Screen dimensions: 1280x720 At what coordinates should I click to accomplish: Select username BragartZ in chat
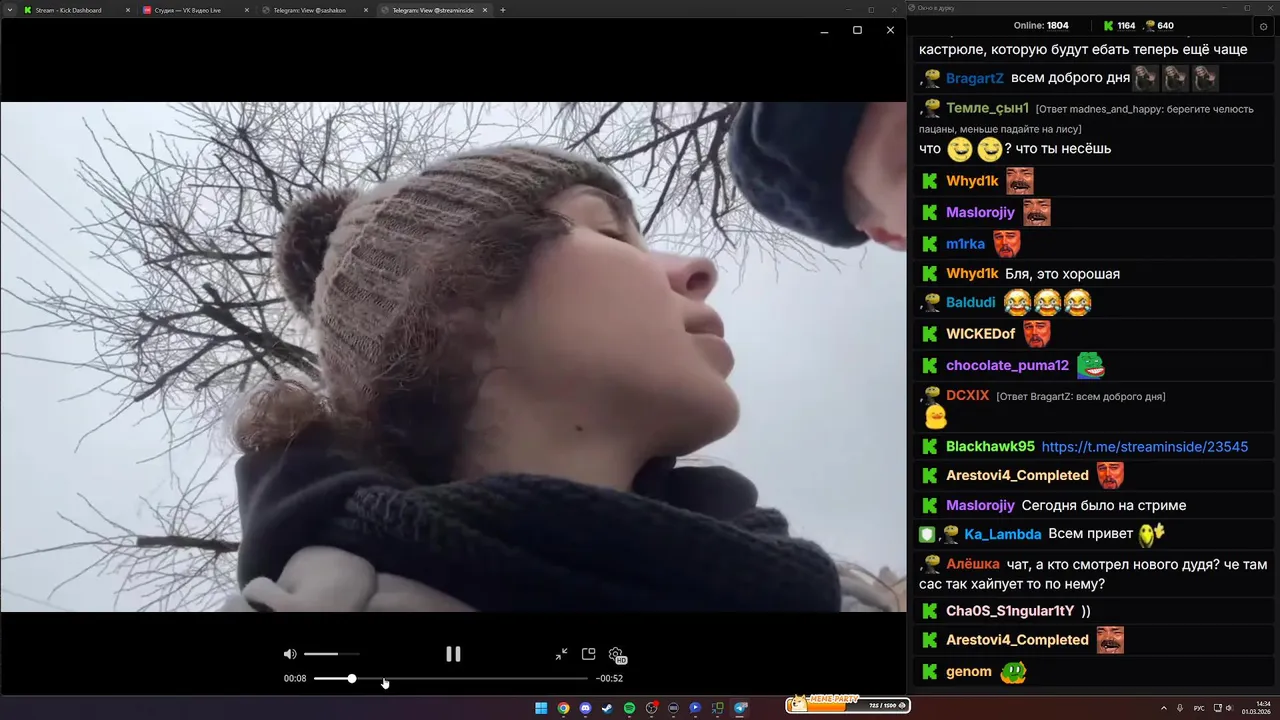(975, 78)
